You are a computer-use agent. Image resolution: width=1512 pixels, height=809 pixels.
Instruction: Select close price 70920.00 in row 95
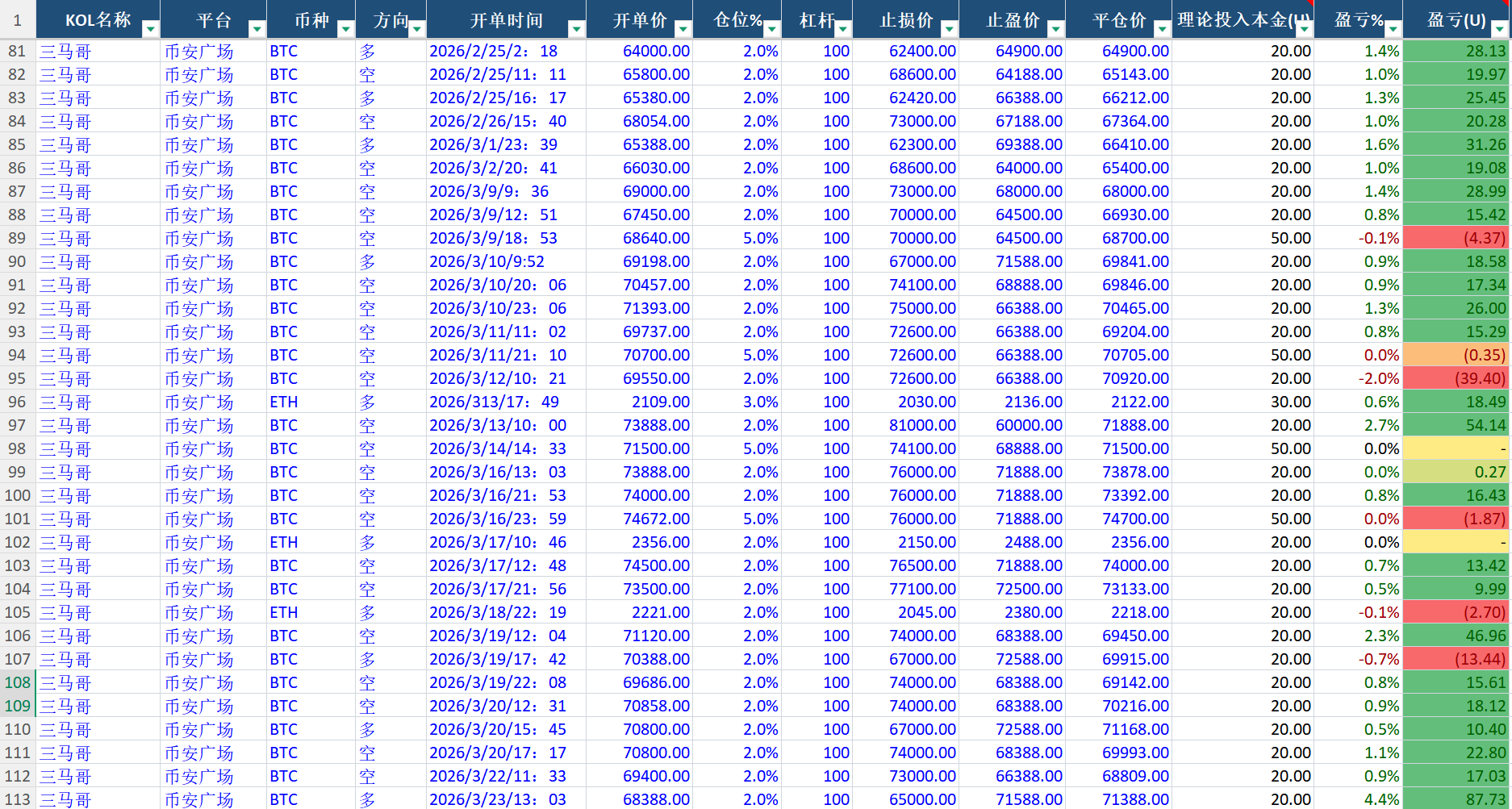tap(1118, 378)
